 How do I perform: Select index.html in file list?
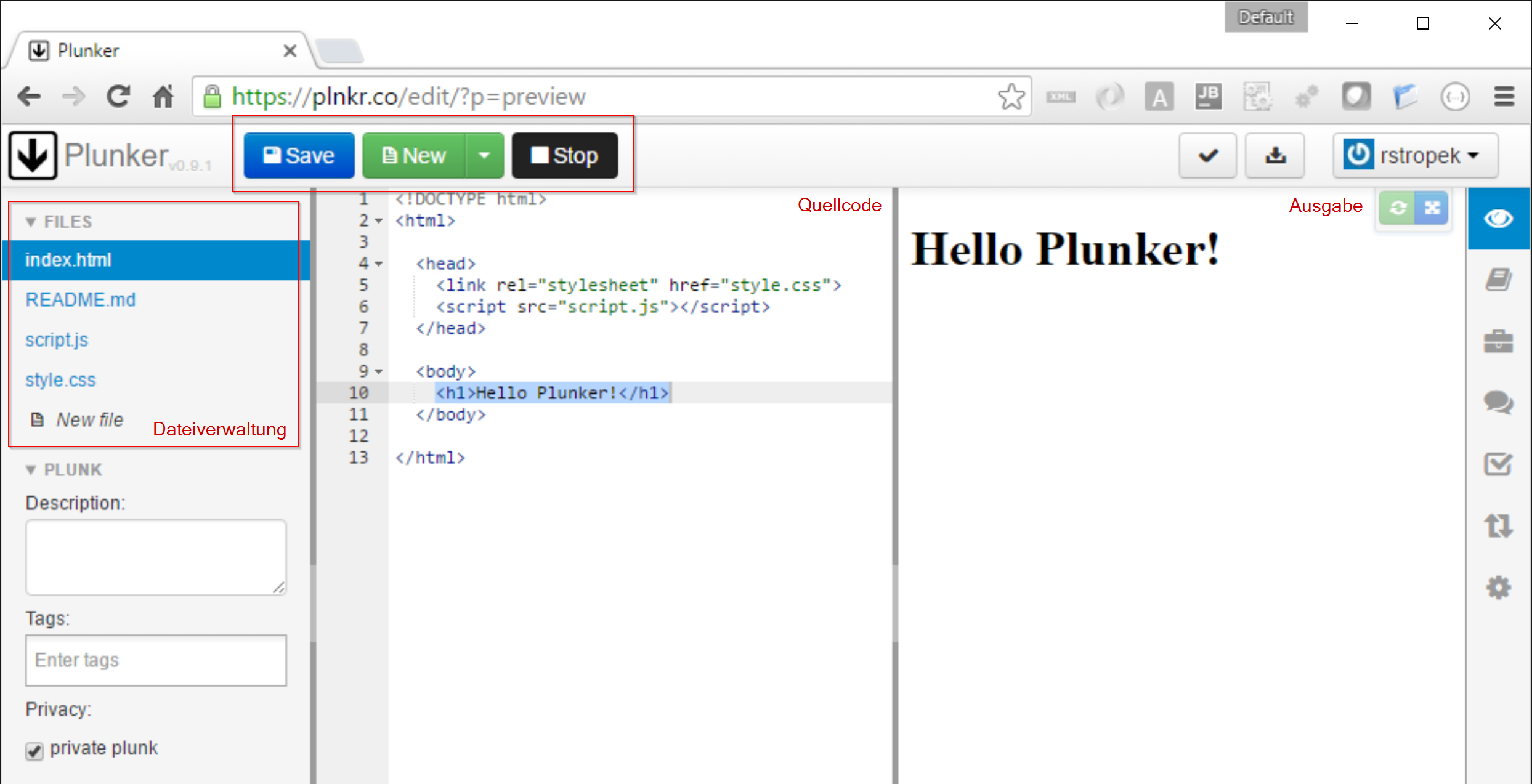[155, 260]
